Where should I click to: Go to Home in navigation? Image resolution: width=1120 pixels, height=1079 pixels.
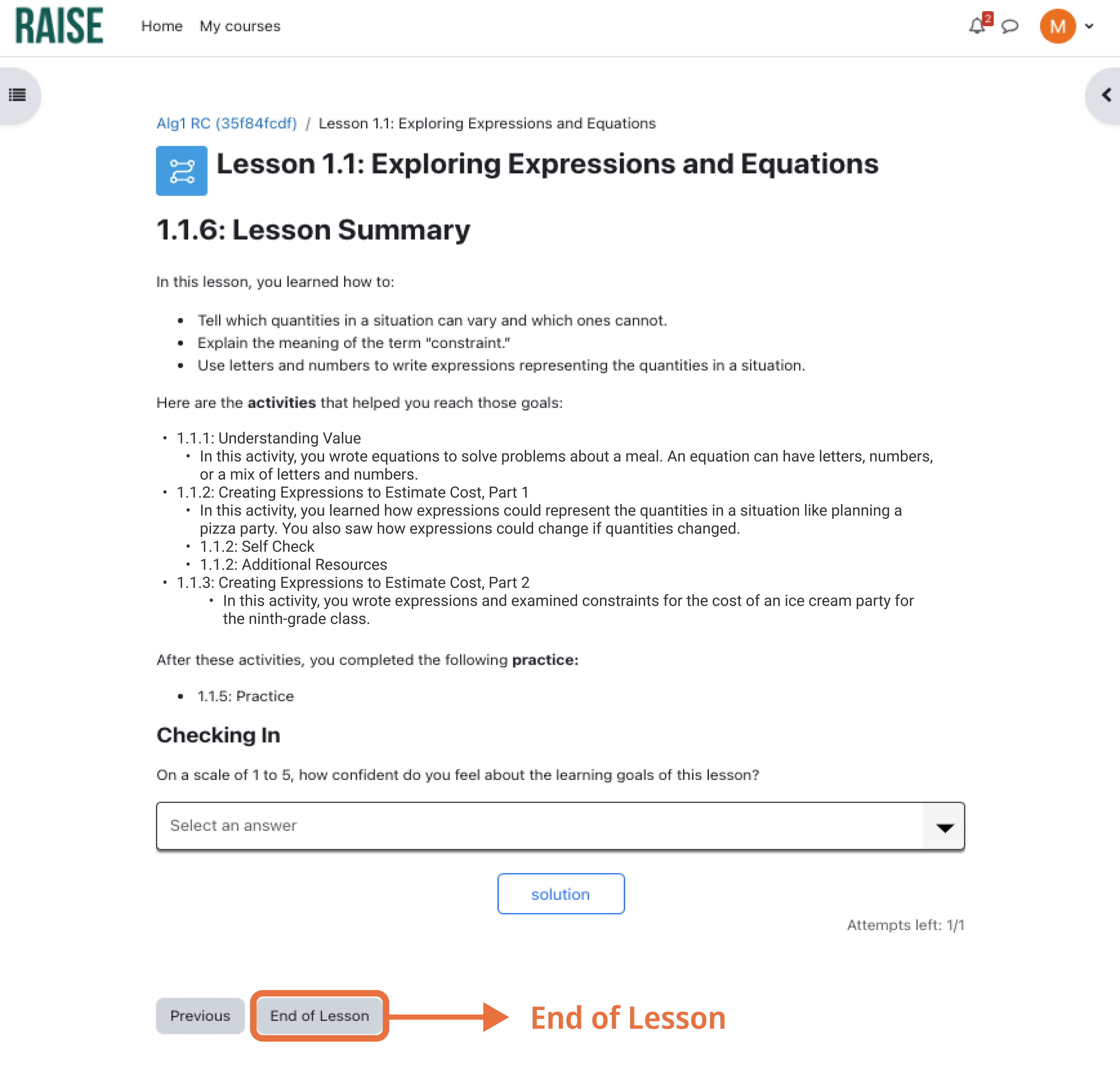[162, 26]
